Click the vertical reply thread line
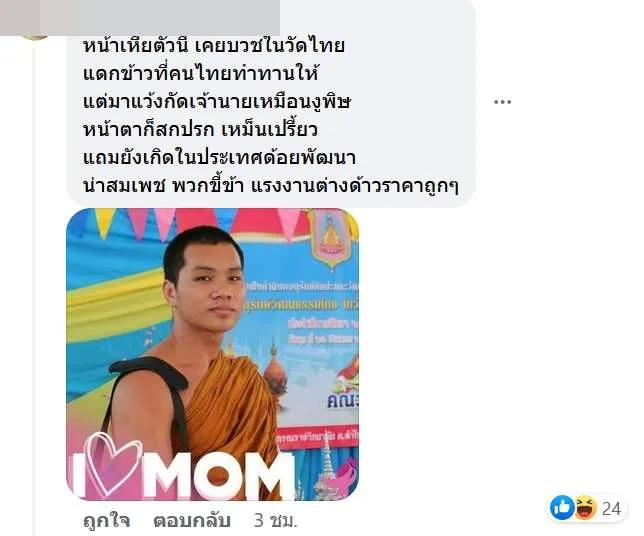Screen dimensions: 644x536 coord(35,288)
